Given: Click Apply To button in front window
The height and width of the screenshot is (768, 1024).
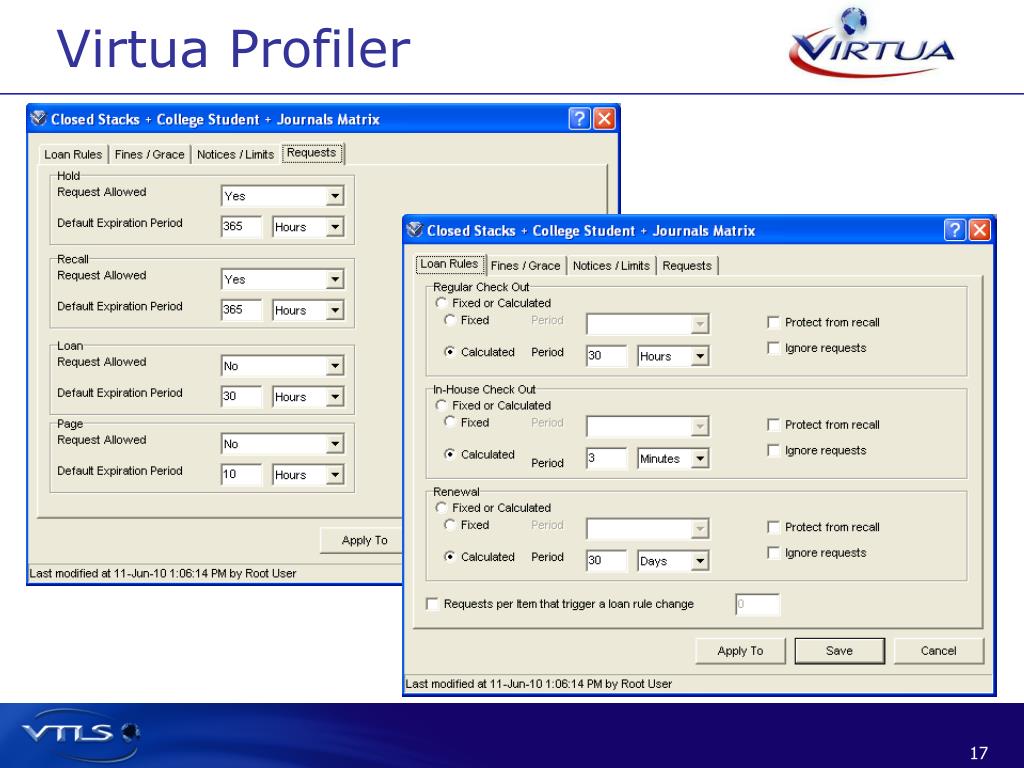Looking at the screenshot, I should pos(740,650).
